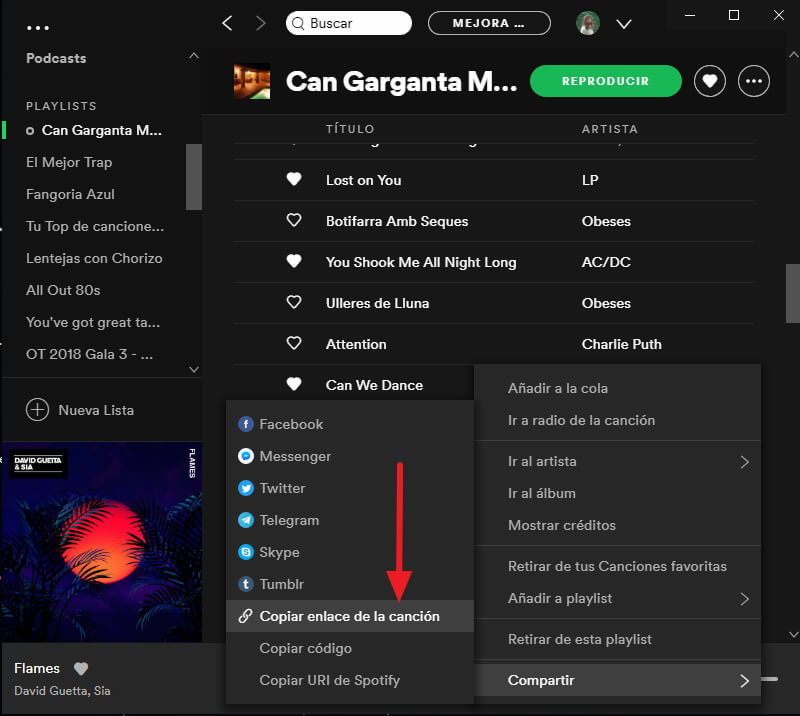Click the Buscar search field
The height and width of the screenshot is (716, 800).
[x=349, y=23]
